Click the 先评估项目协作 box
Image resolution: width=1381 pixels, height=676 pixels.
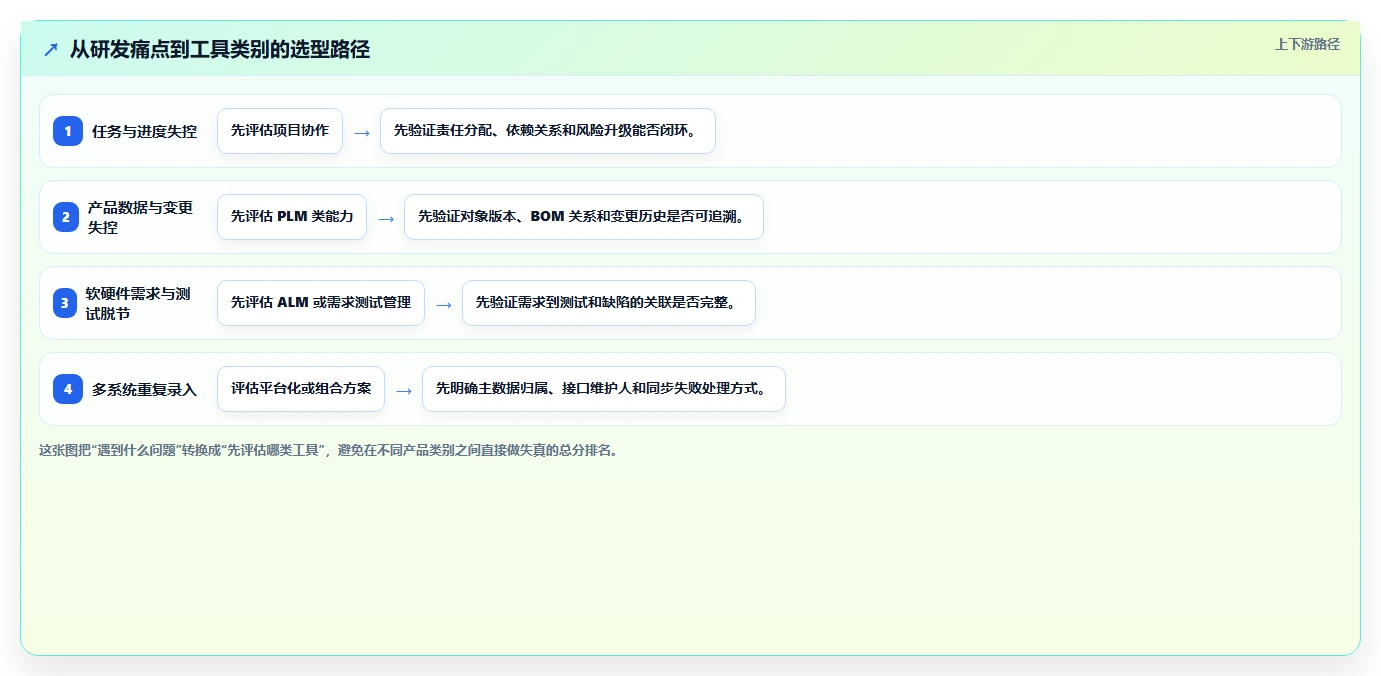280,131
